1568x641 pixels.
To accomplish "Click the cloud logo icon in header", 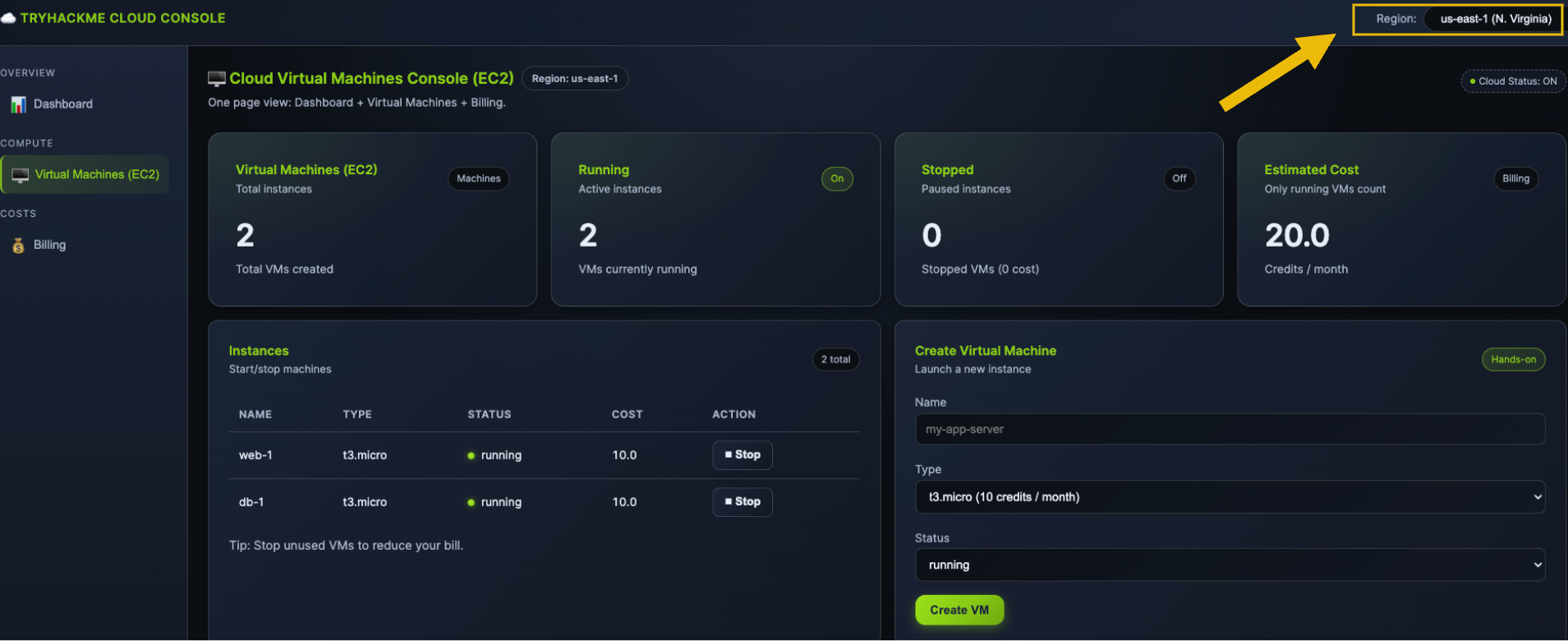I will click(x=8, y=18).
